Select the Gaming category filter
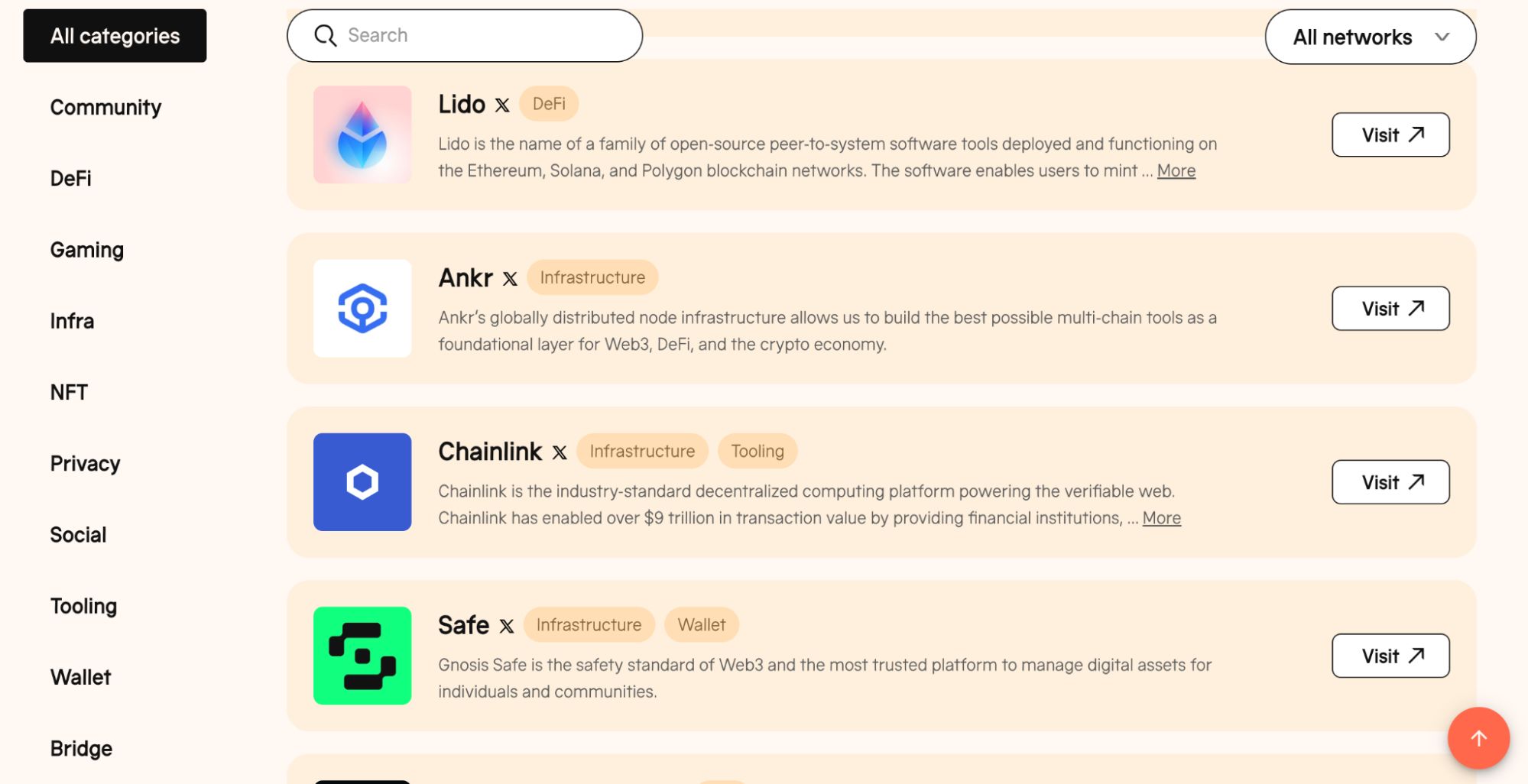This screenshot has height=784, width=1528. 87,250
